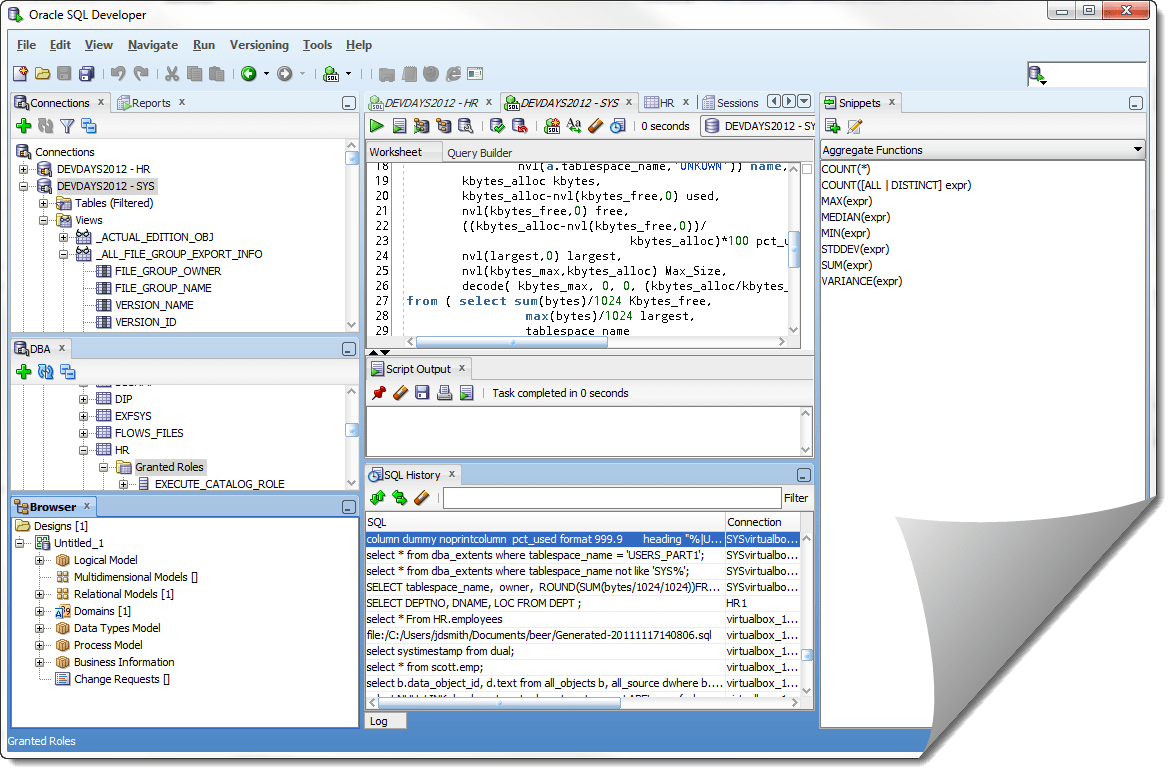The height and width of the screenshot is (774, 1172).
Task: Click the Append to worksheet icon in SQL History
Action: pos(377,498)
